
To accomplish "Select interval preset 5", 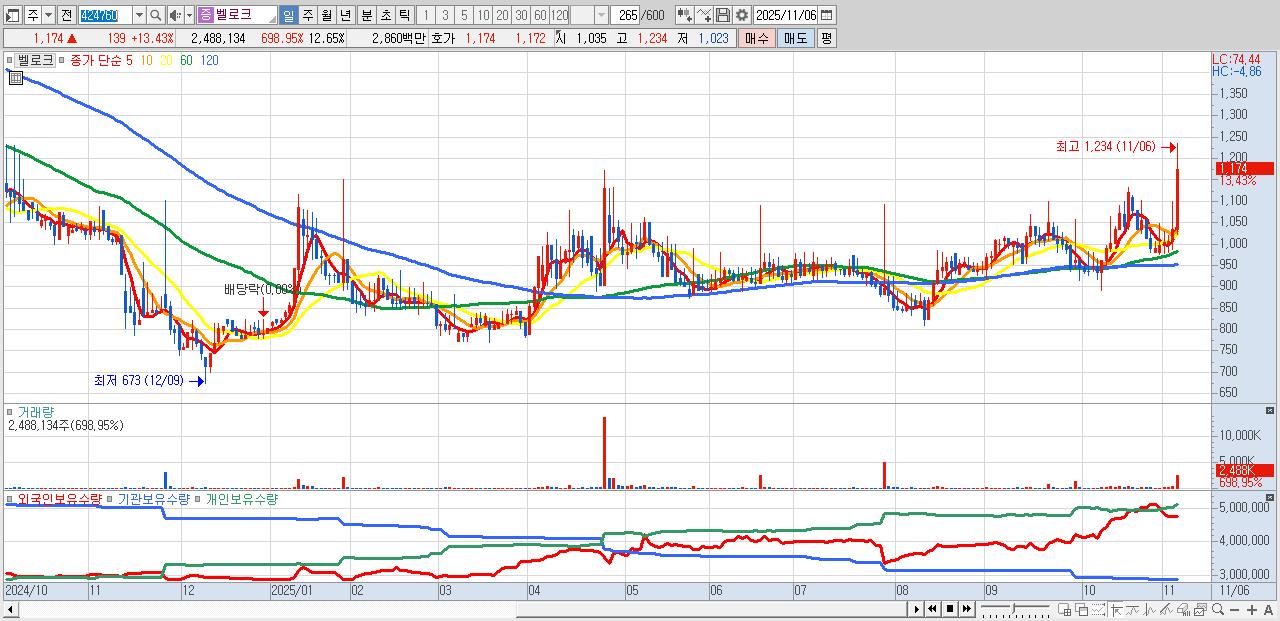I will click(x=464, y=15).
